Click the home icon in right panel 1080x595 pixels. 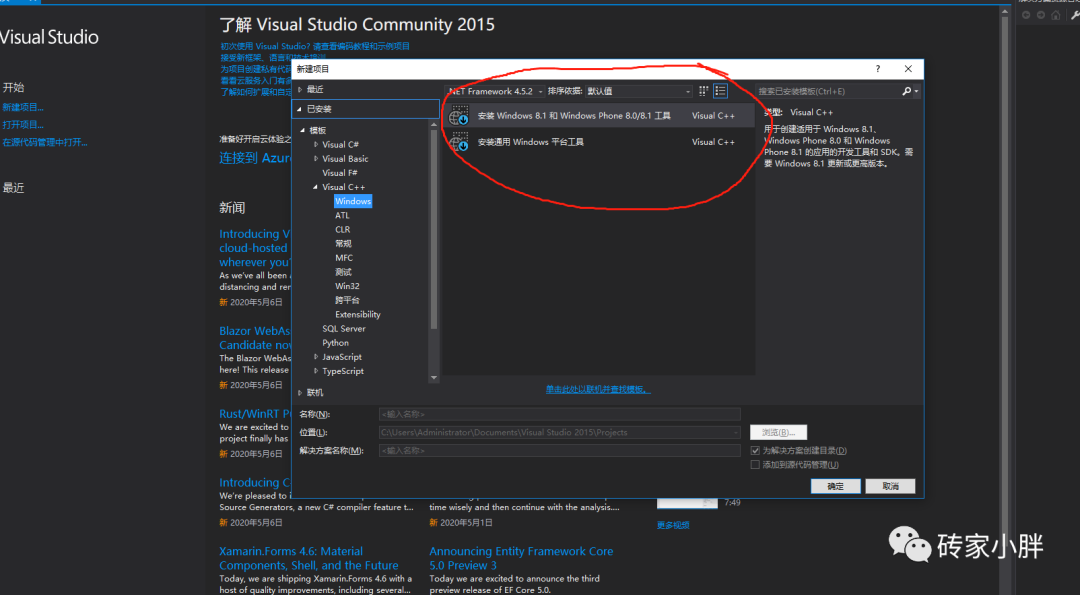[x=1055, y=15]
